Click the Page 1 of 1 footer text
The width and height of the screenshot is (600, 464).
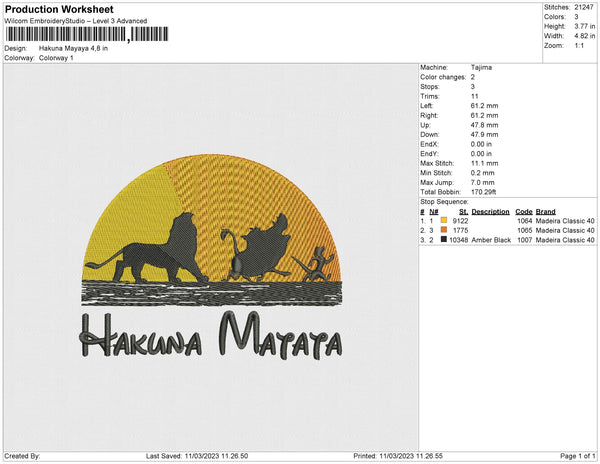pos(578,456)
